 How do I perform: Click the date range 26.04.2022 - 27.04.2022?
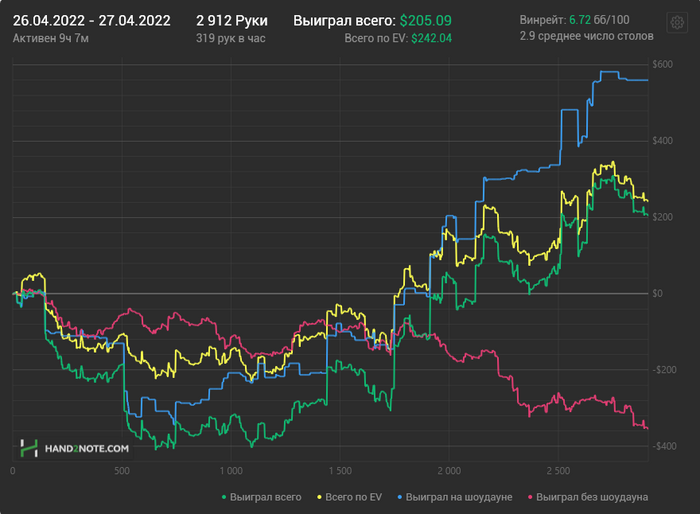click(x=92, y=21)
